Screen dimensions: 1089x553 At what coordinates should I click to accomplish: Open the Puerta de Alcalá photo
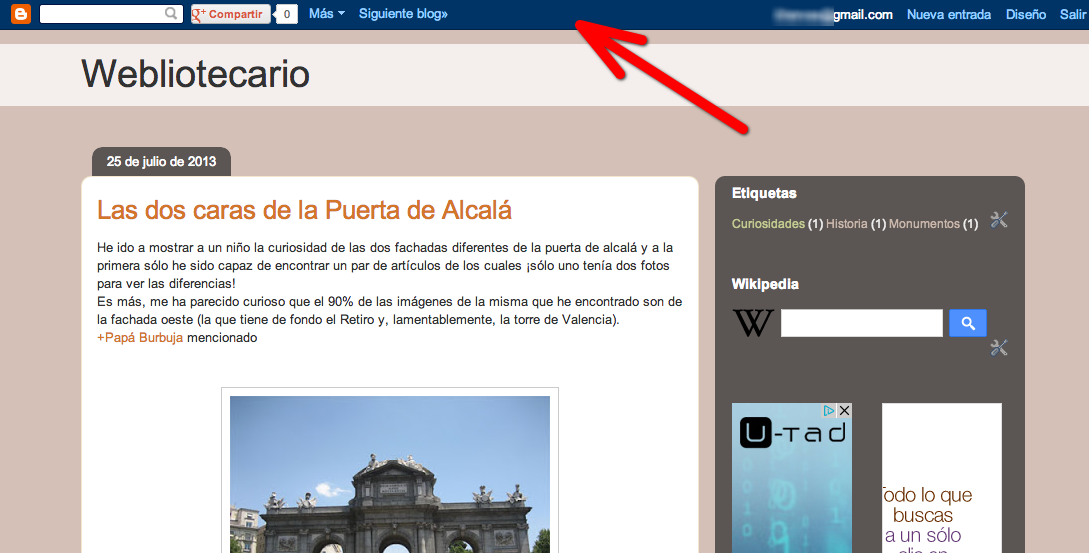pyautogui.click(x=390, y=474)
